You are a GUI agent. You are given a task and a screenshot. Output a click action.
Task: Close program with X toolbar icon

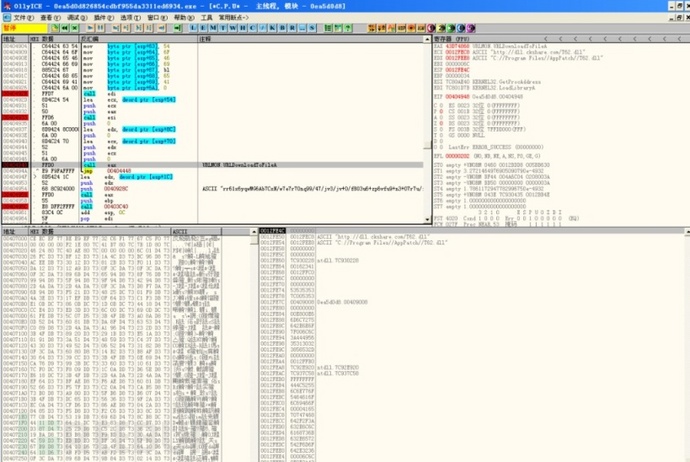click(75, 28)
